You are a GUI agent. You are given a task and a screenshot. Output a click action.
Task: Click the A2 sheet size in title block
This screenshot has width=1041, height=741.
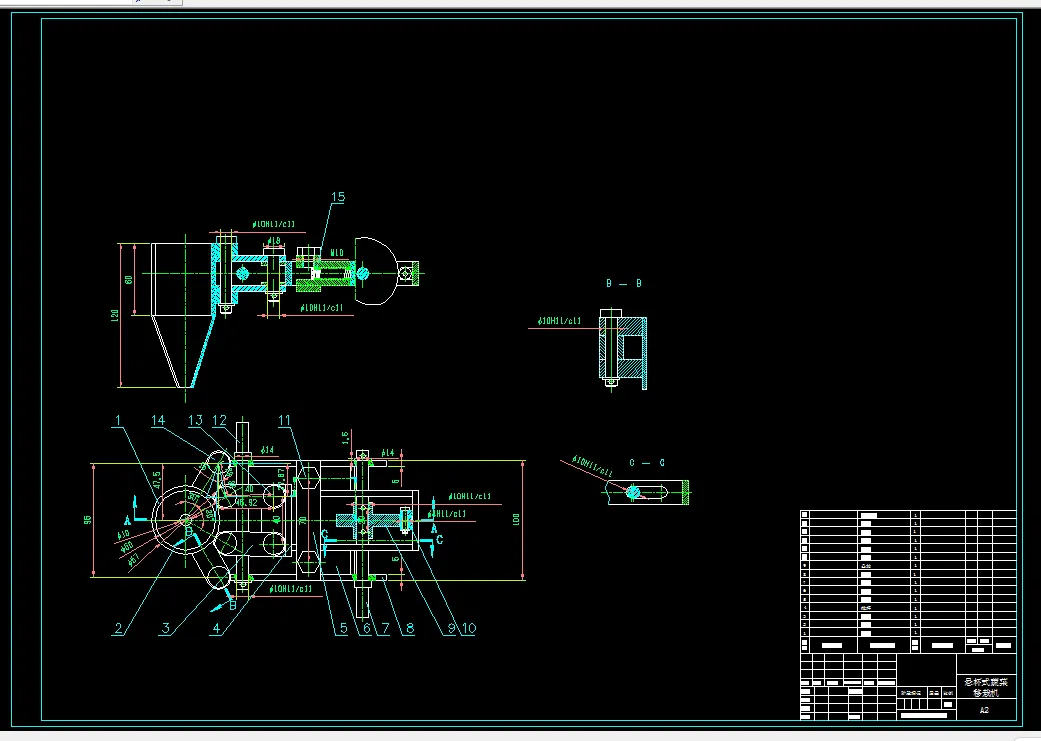coord(985,710)
